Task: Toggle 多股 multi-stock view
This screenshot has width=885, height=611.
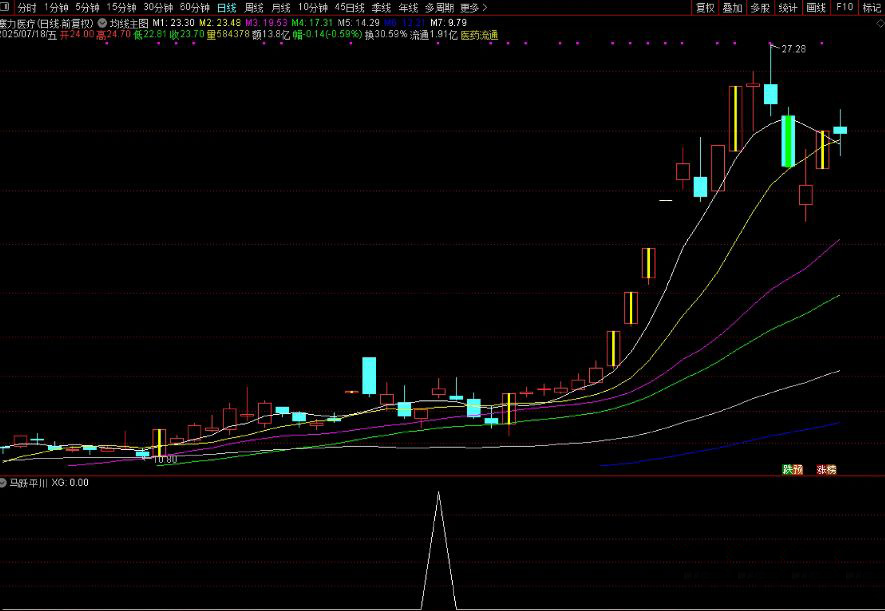Action: pyautogui.click(x=760, y=7)
